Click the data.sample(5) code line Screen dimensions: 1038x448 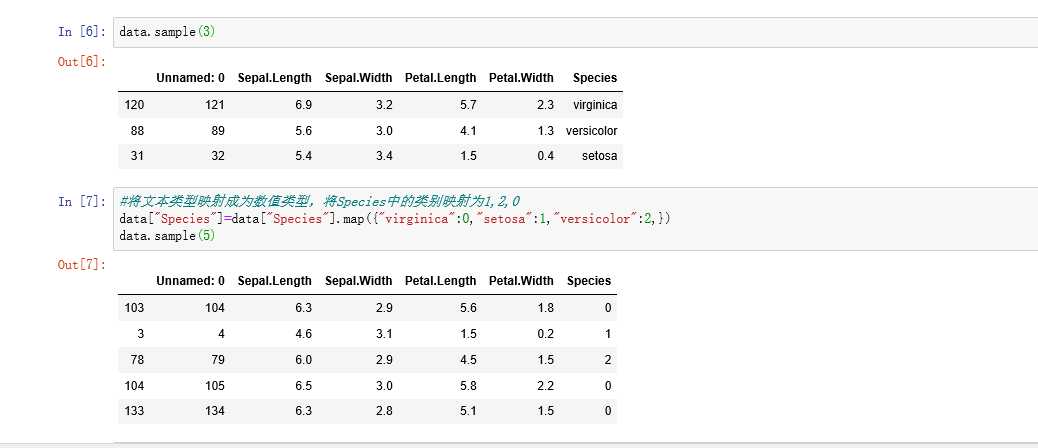click(167, 236)
